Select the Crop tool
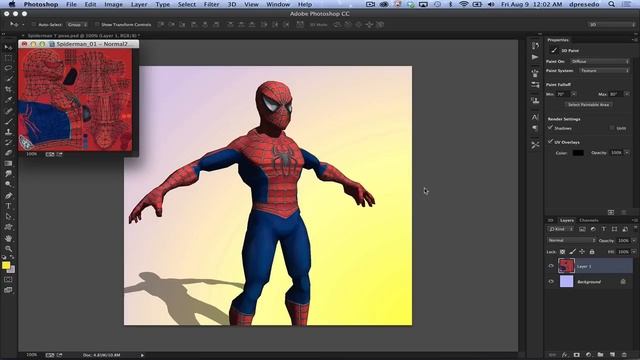This screenshot has width=640, height=360. coord(8,89)
